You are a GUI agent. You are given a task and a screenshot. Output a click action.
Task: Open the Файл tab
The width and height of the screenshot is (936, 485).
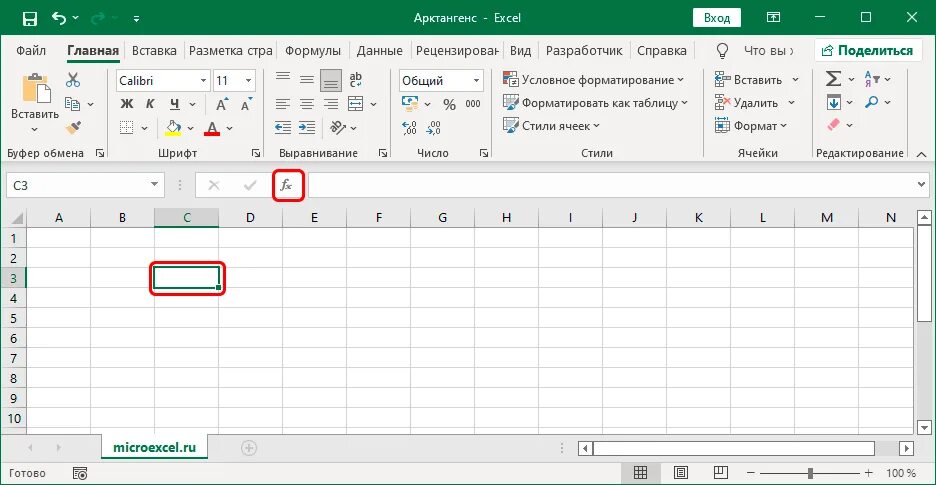point(32,51)
